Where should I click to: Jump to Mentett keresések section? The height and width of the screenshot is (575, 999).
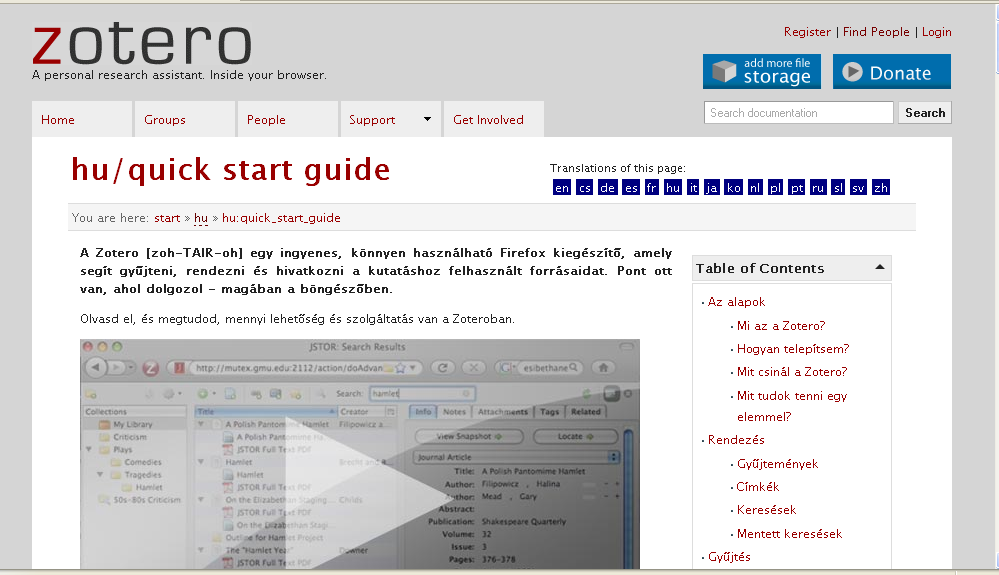(789, 534)
